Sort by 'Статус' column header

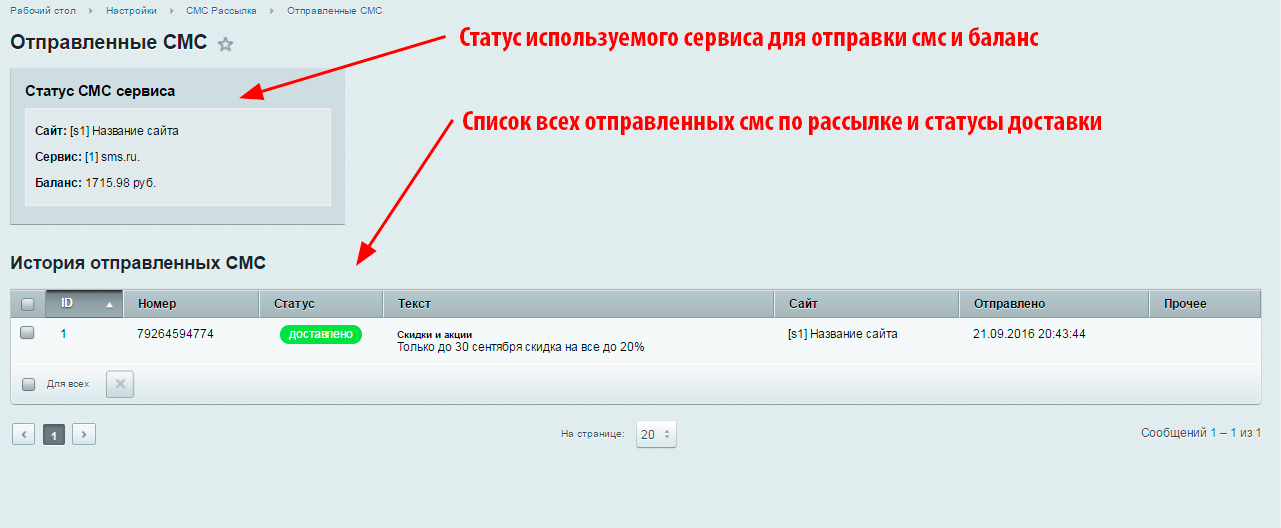294,304
